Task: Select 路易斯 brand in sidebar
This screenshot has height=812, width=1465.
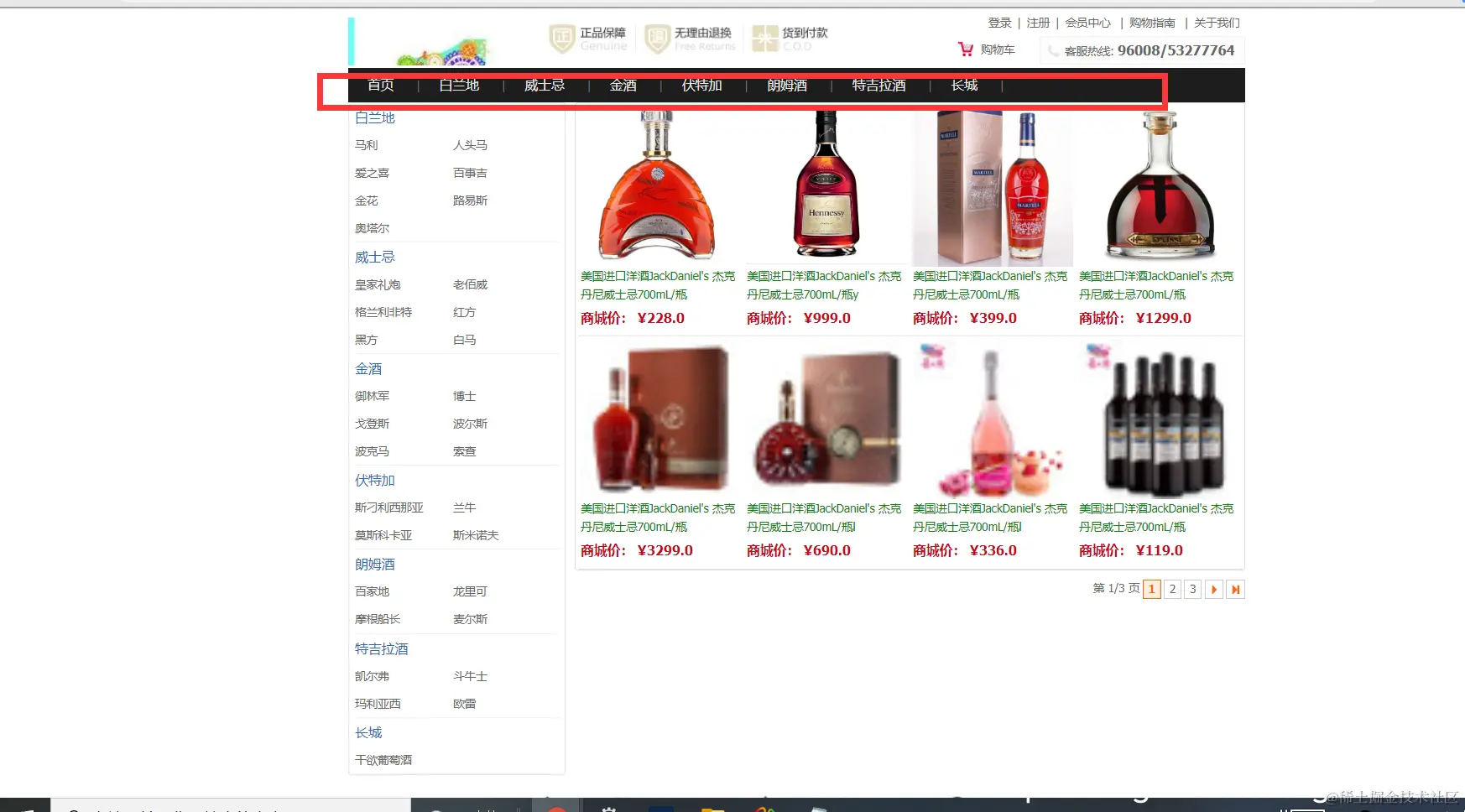Action: [x=470, y=200]
